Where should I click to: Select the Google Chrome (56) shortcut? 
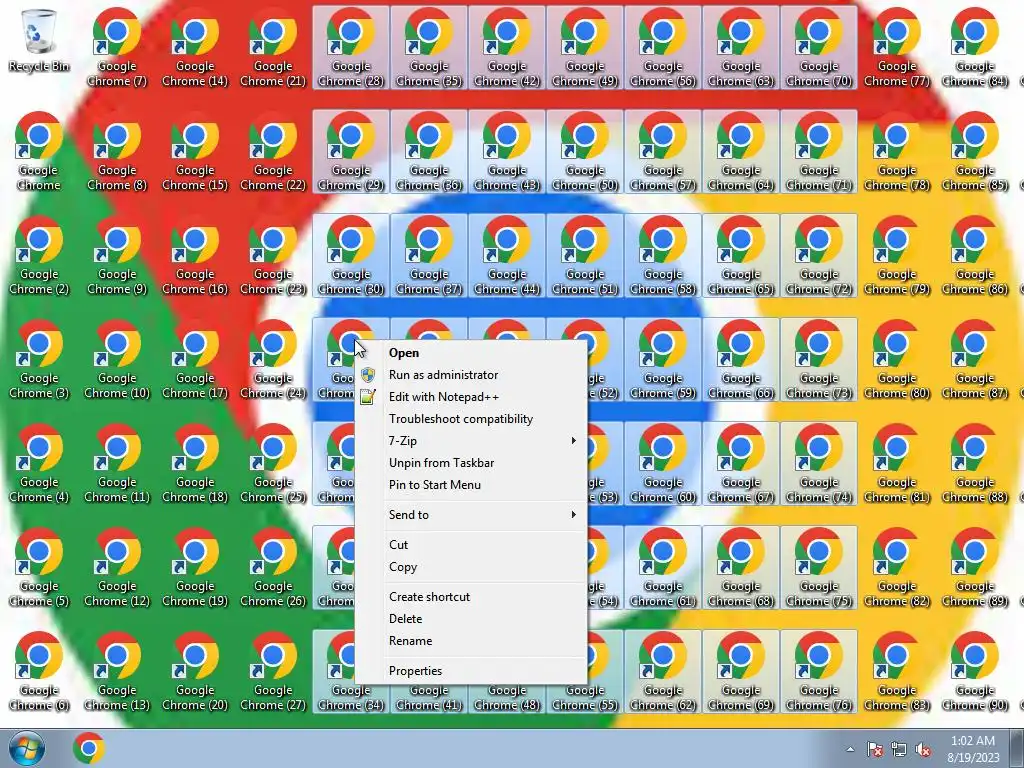pos(663,47)
